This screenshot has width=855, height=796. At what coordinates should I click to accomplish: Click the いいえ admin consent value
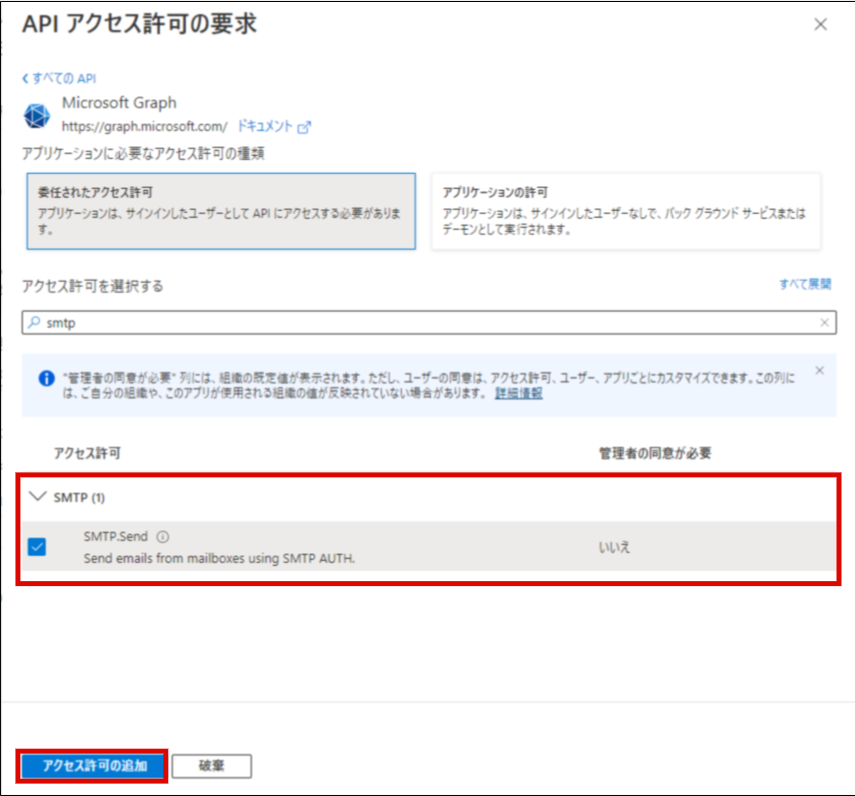pos(614,547)
